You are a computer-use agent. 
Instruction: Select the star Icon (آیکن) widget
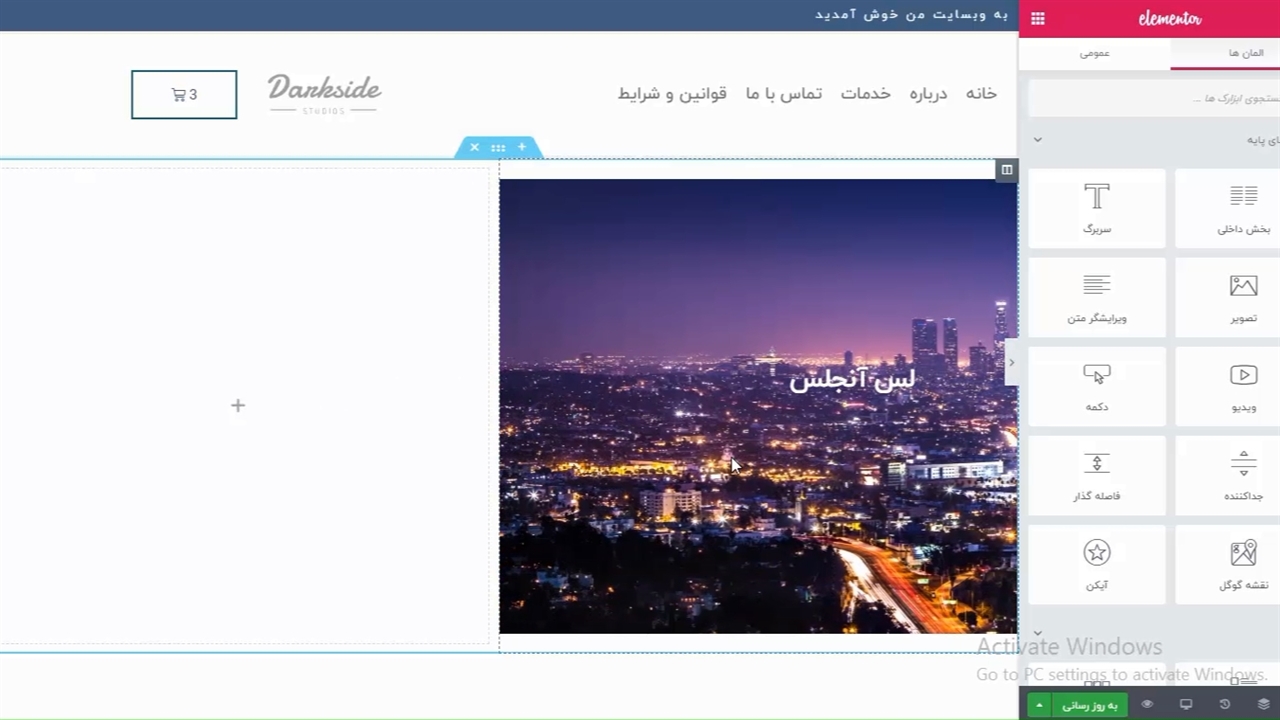pos(1097,564)
